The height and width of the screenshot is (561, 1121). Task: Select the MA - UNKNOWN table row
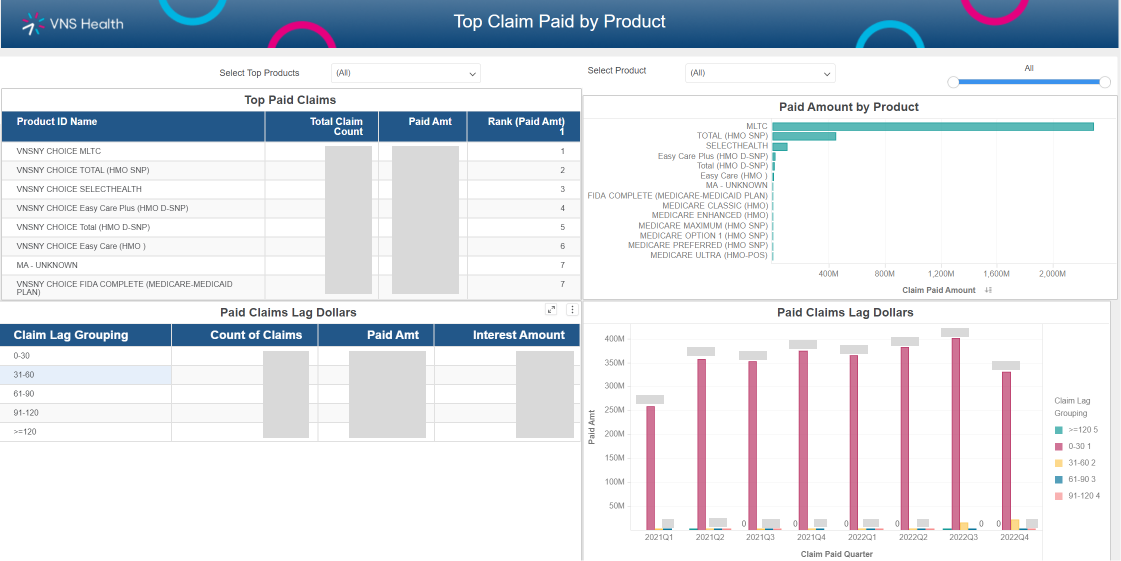(291, 265)
